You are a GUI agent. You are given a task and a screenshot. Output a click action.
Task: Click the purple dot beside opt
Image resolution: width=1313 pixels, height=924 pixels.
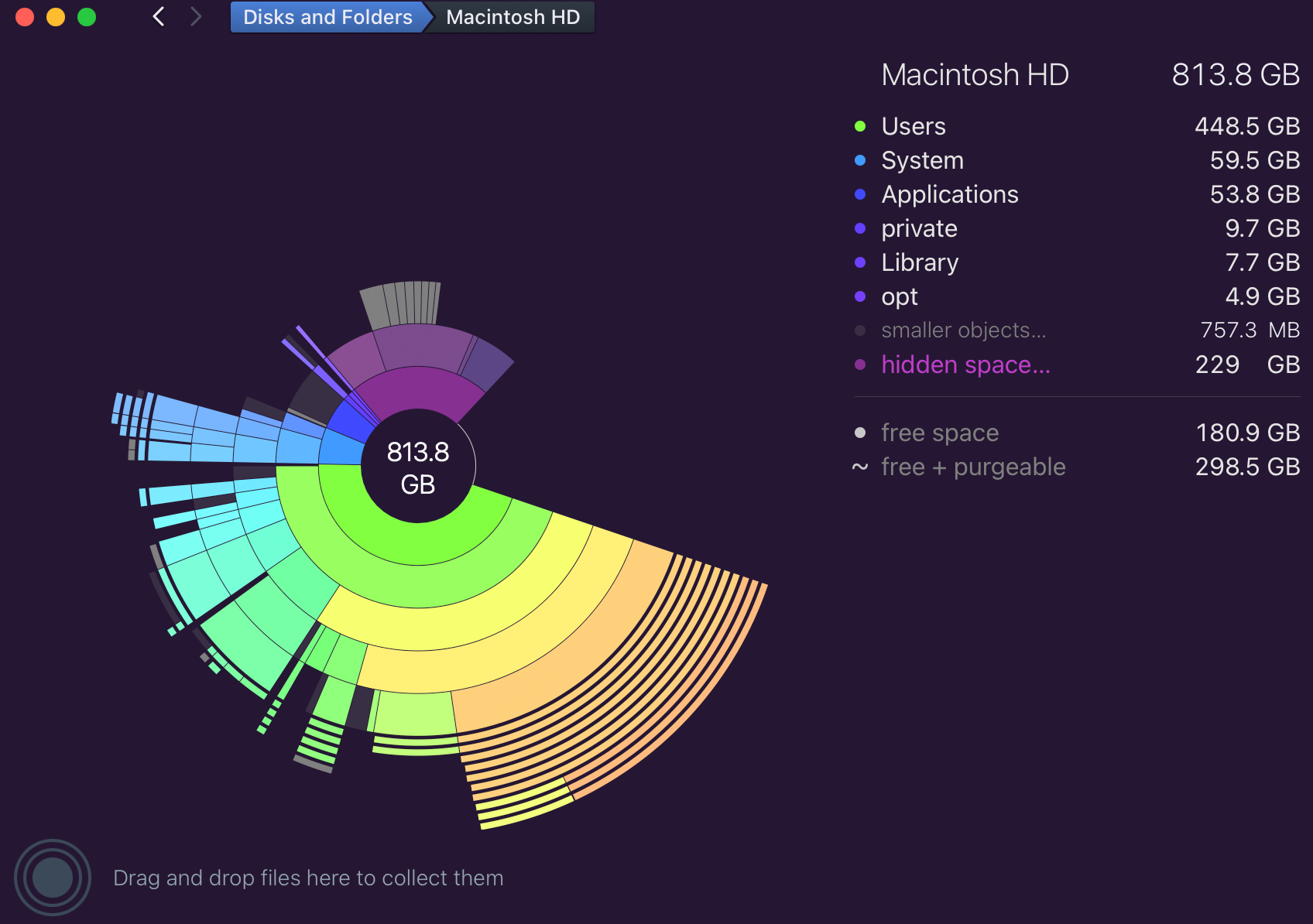click(860, 296)
